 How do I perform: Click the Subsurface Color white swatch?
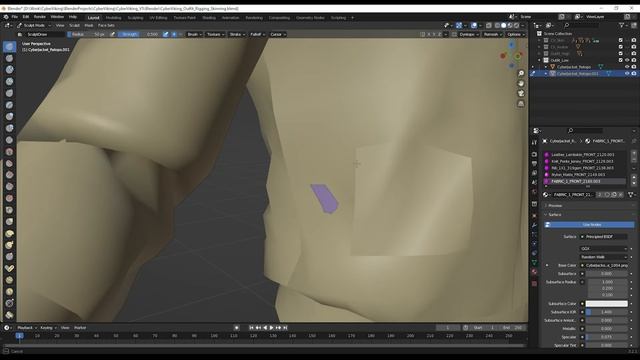(607, 304)
